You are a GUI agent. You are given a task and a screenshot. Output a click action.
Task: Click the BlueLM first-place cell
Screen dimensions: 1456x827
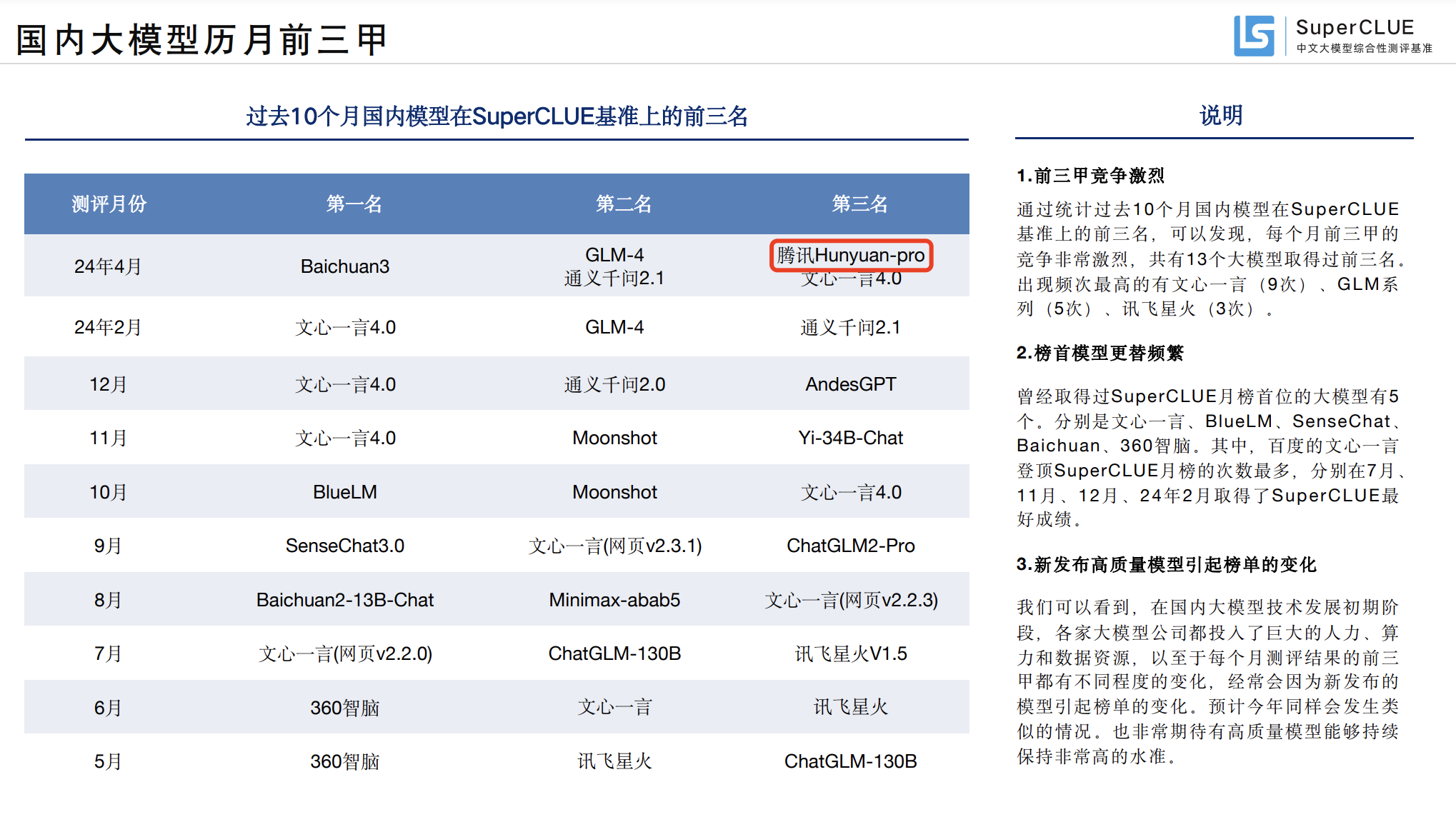click(344, 492)
